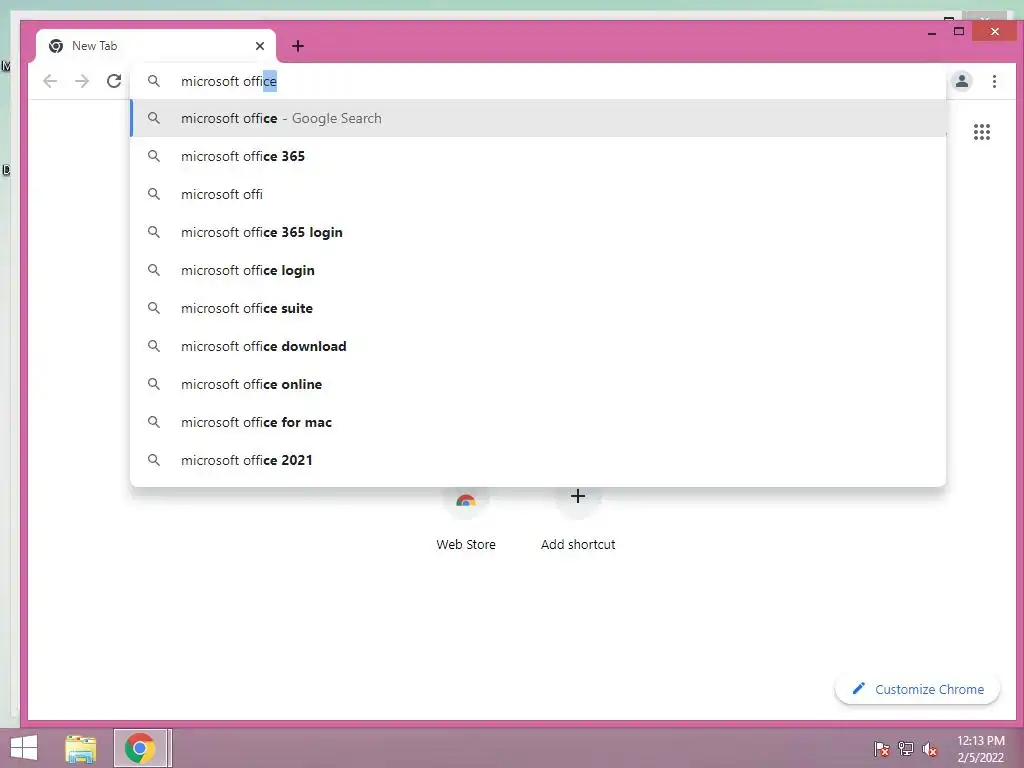
Task: Click the address bar search field
Action: point(538,81)
